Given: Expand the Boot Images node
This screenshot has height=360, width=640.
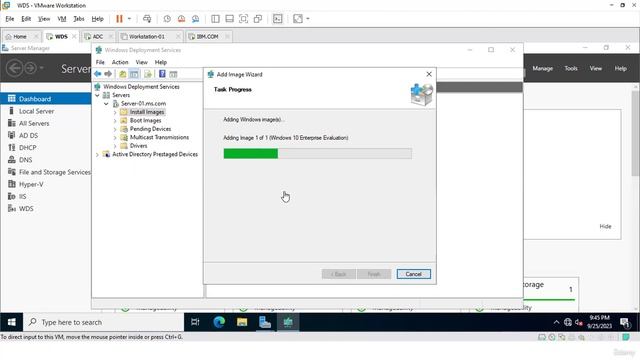Looking at the screenshot, I should coord(115,121).
